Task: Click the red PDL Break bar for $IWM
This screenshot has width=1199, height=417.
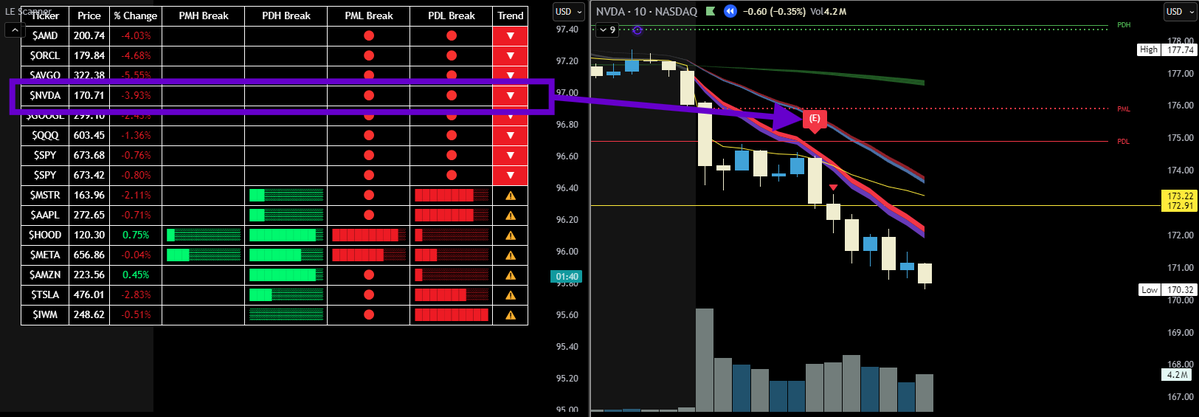Action: [x=451, y=314]
